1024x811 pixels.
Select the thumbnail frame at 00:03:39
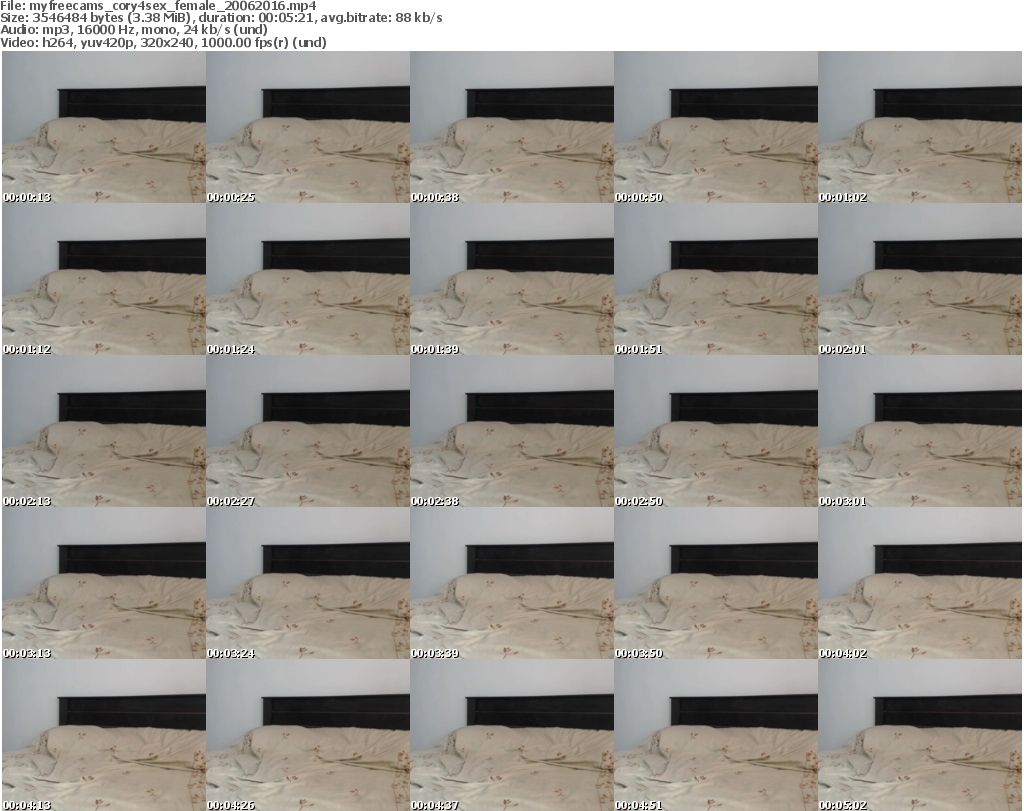pos(512,583)
